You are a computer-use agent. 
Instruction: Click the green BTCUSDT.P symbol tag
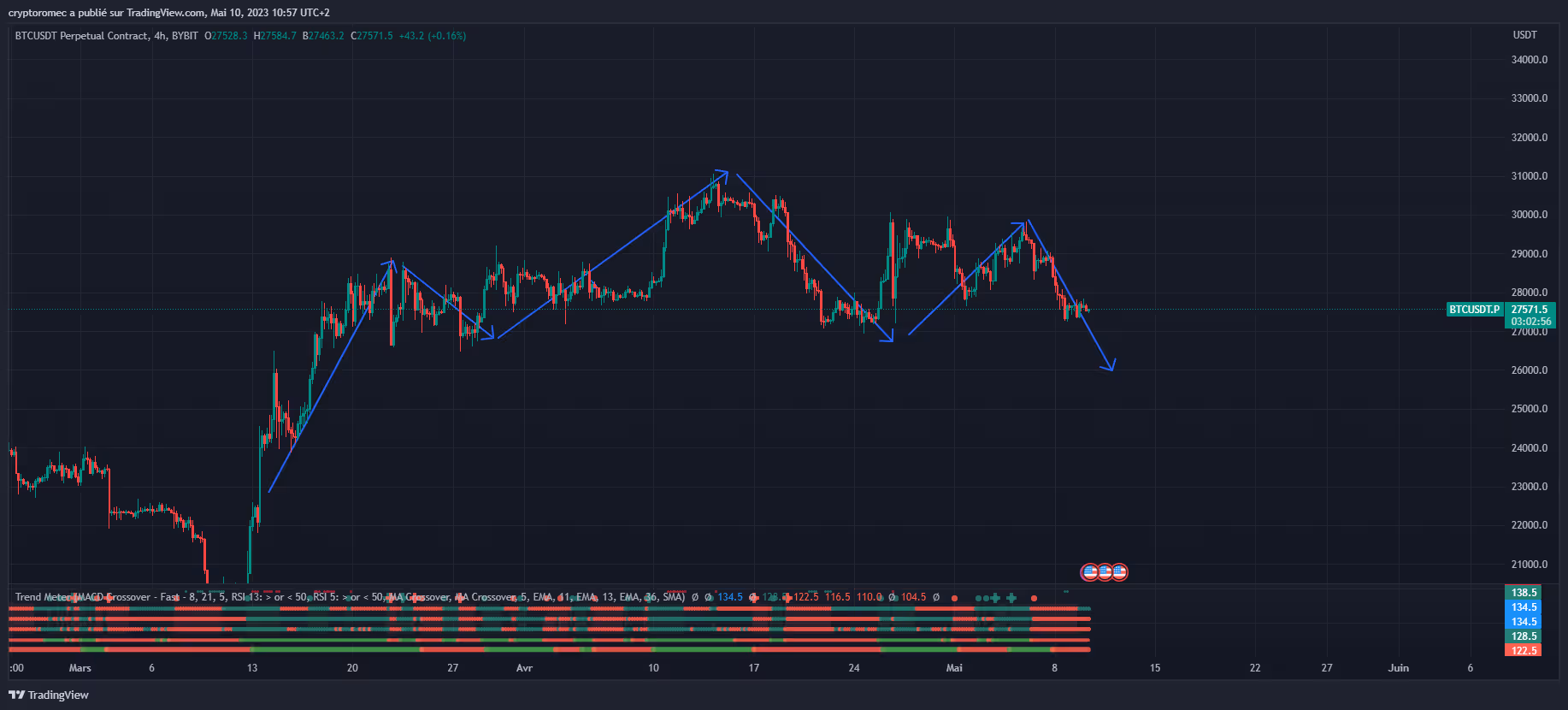(1474, 310)
